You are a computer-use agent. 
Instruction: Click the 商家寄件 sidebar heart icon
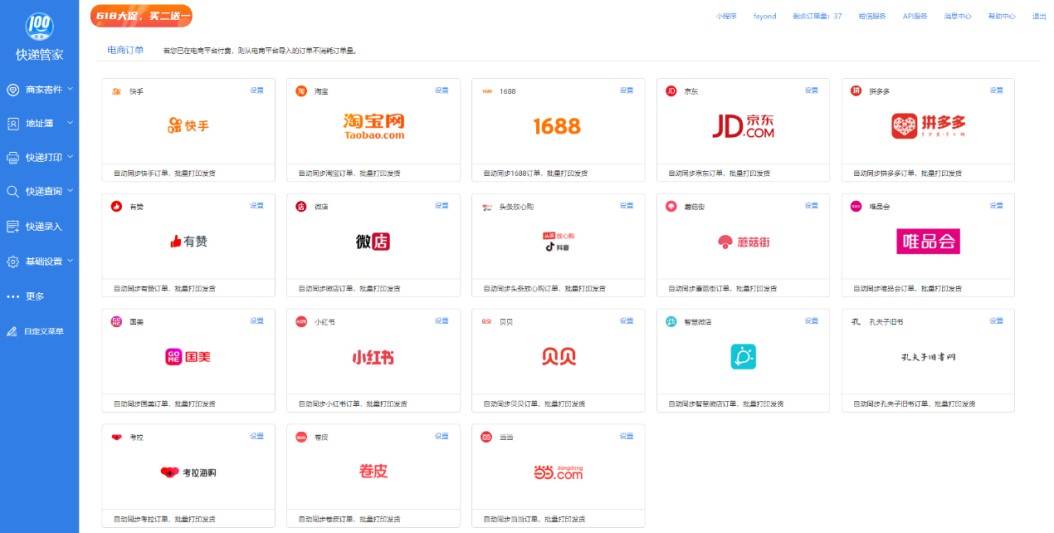(13, 89)
